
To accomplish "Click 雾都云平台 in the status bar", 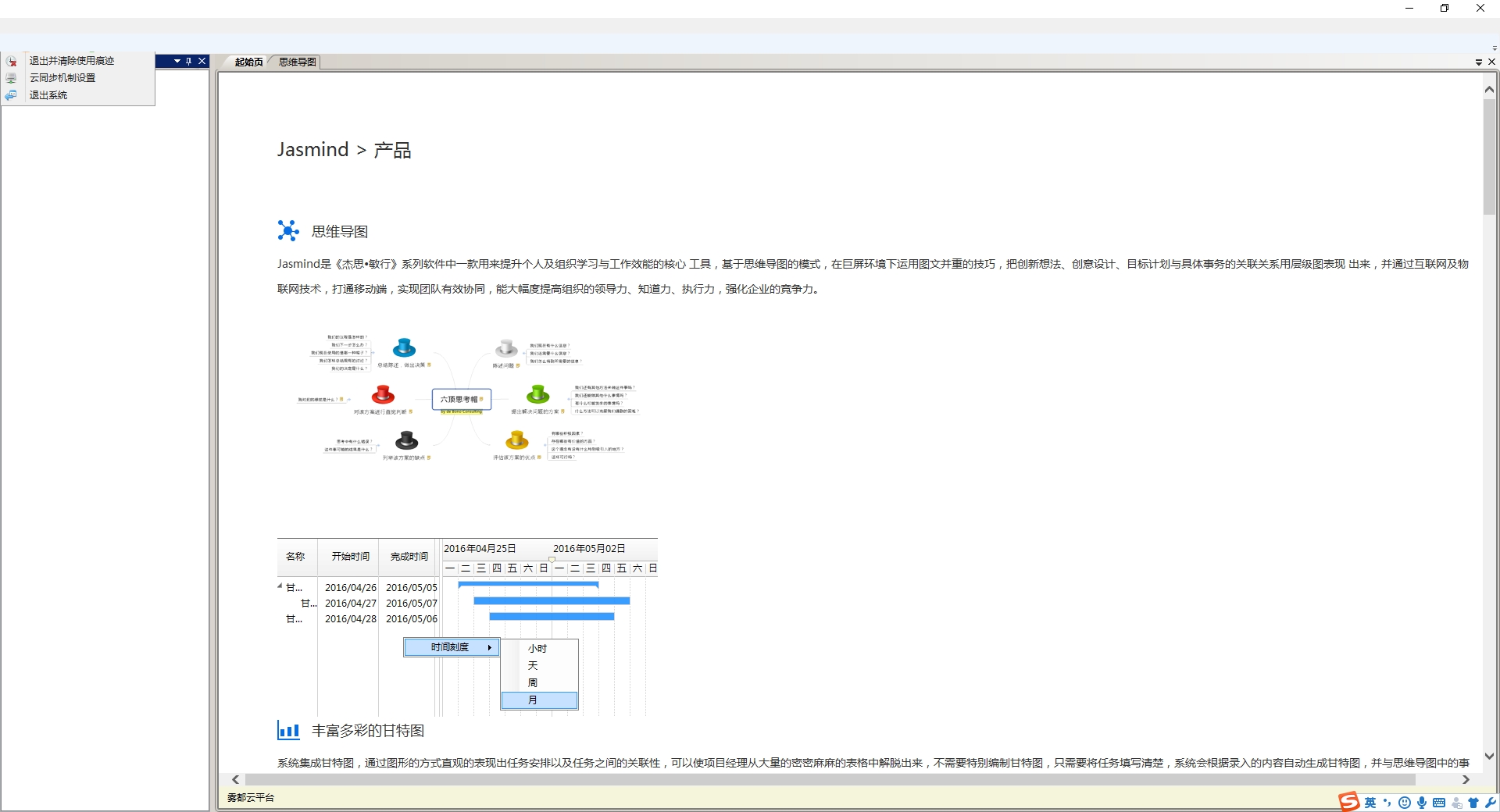I will tap(251, 798).
